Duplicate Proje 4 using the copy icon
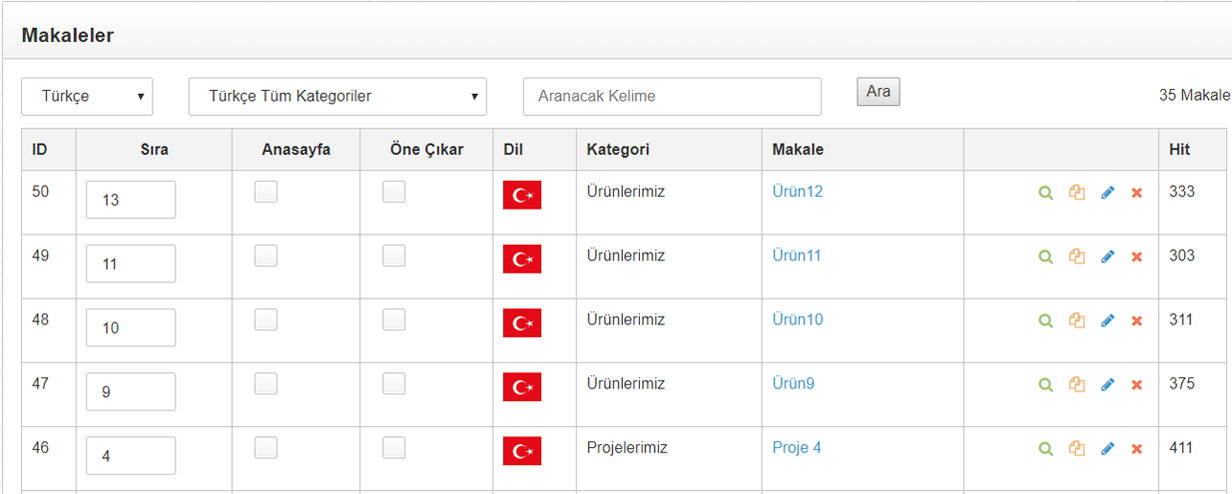The height and width of the screenshot is (494, 1232). [x=1077, y=449]
